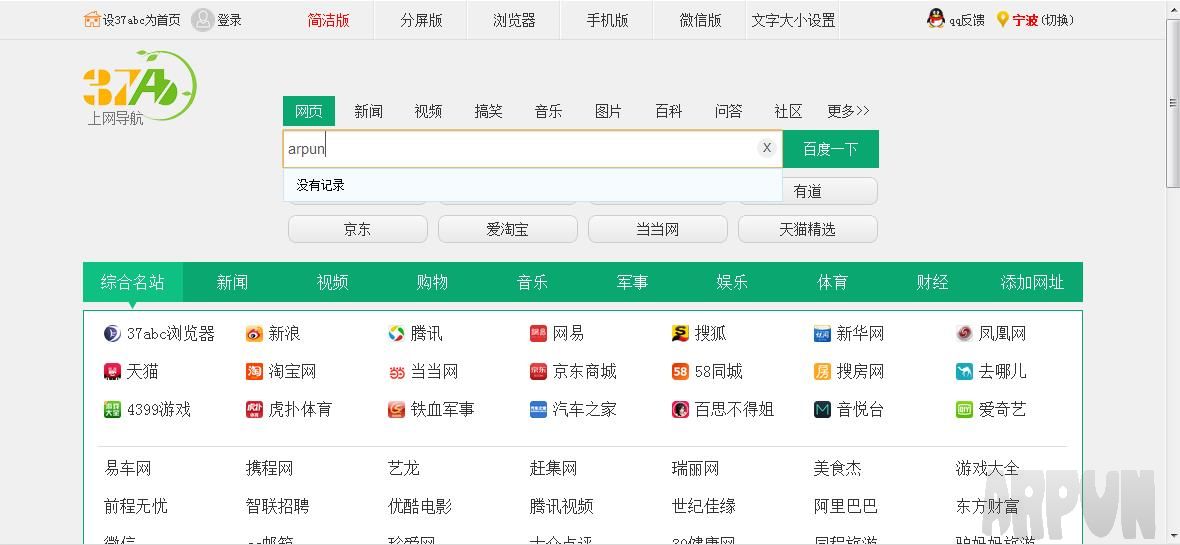Screen dimensions: 1180x545
Task: Switch to 购物 category tab
Action: pos(432,282)
